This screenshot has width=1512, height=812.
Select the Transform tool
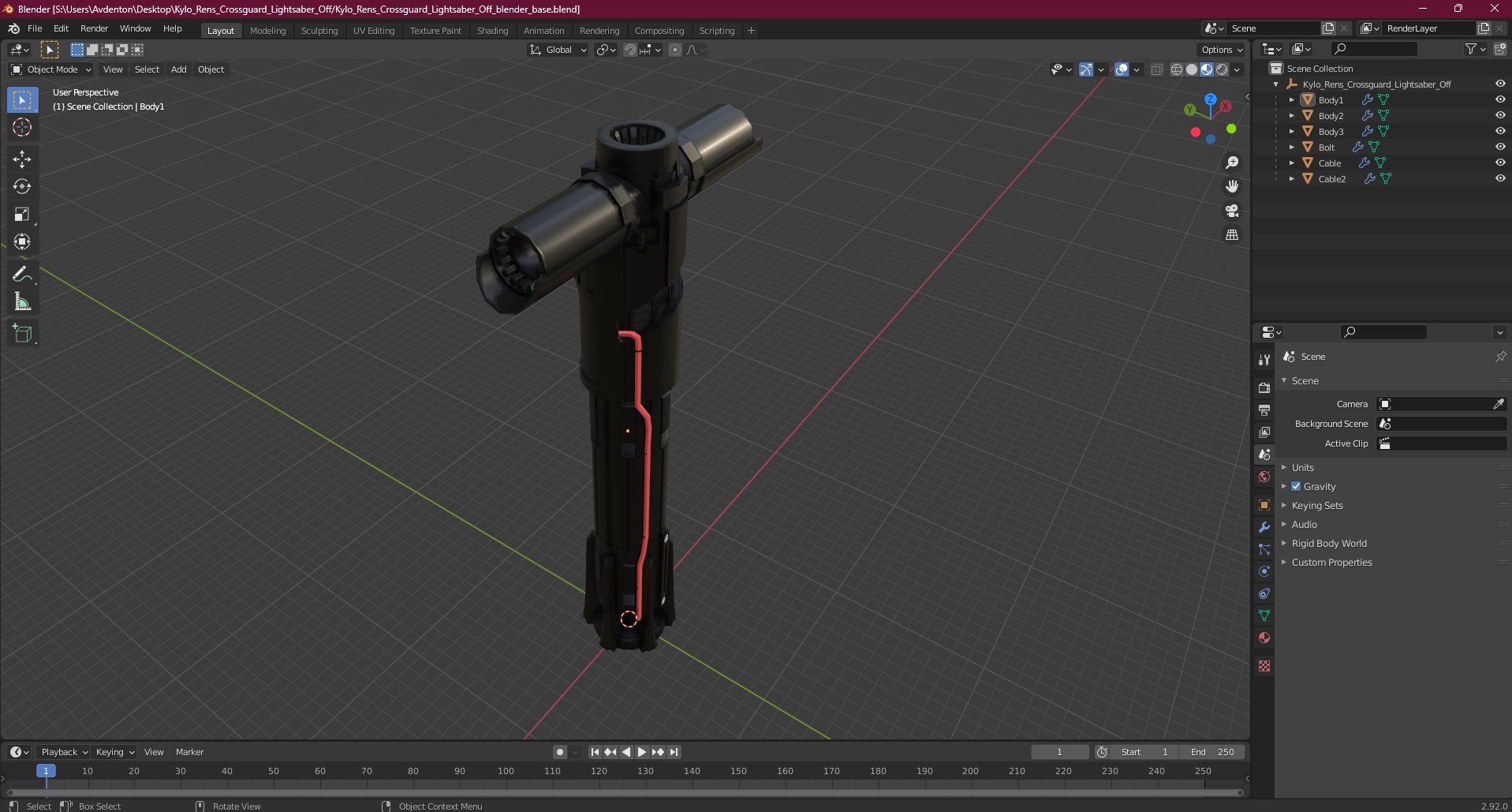22,241
